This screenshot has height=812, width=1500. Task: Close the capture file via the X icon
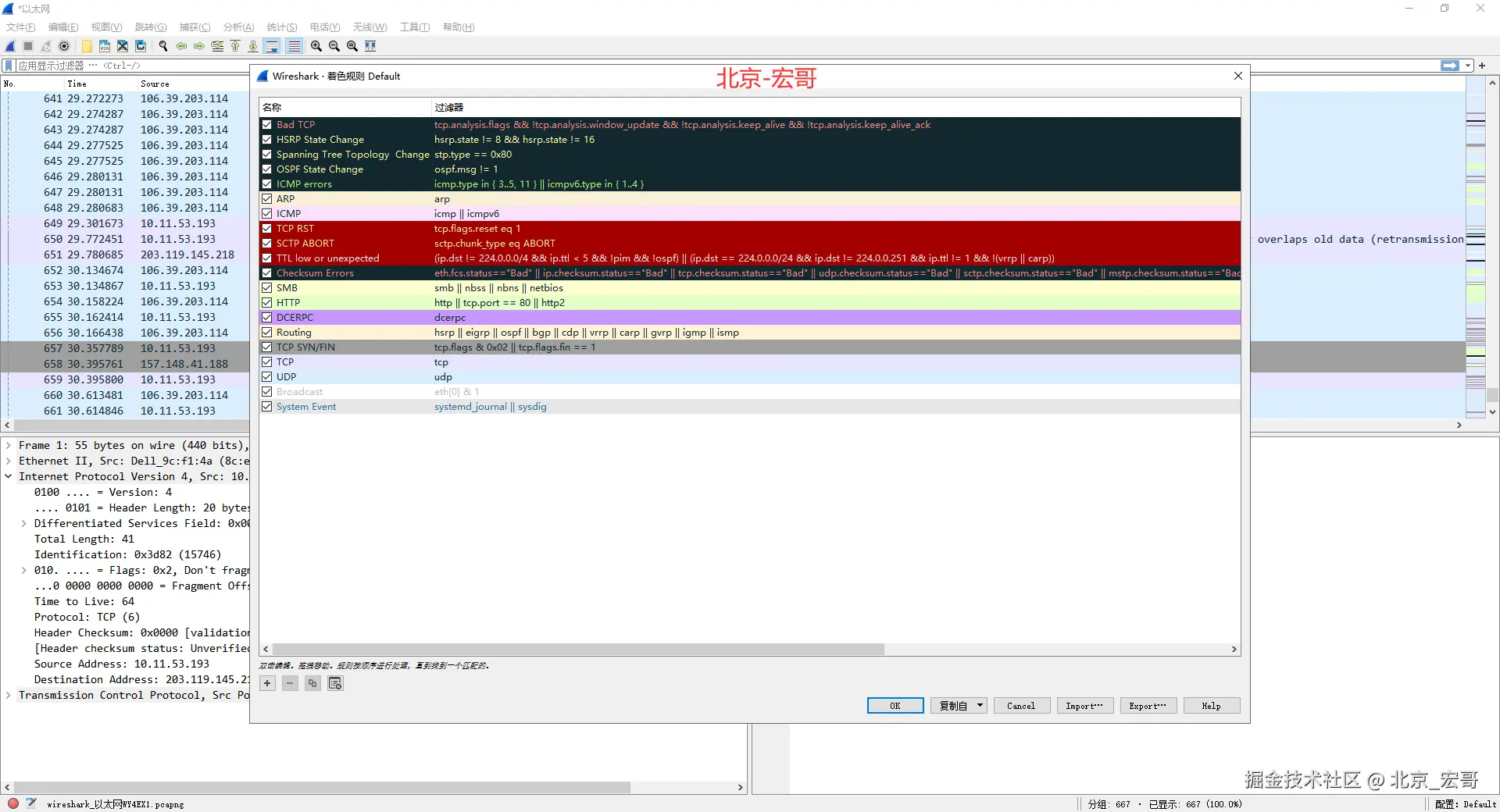(x=123, y=46)
